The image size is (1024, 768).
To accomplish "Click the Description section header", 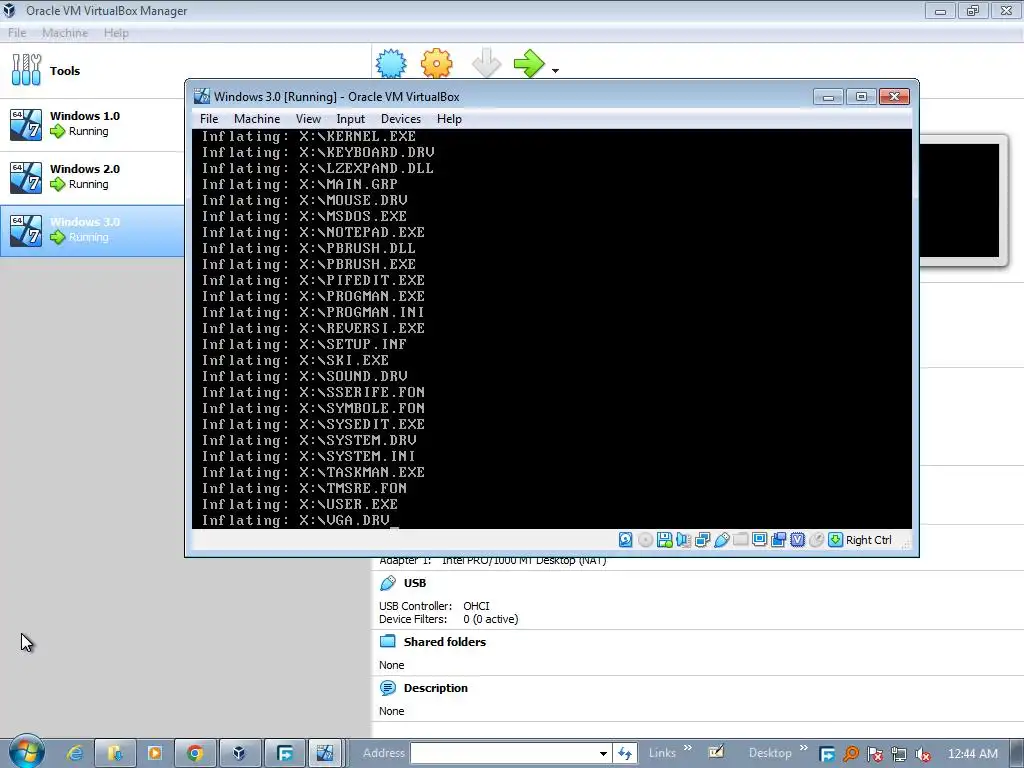I will [436, 688].
